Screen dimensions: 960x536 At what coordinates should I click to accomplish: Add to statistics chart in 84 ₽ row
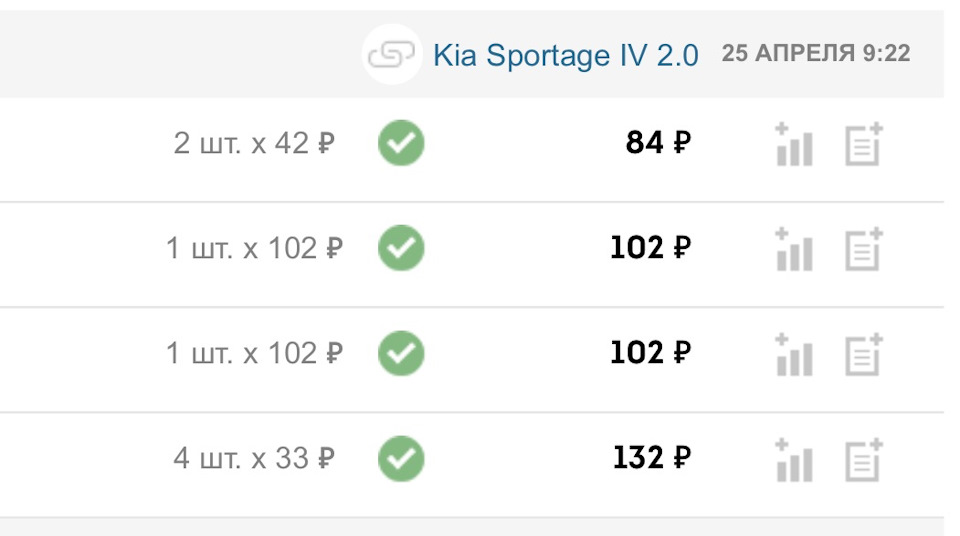tap(794, 144)
